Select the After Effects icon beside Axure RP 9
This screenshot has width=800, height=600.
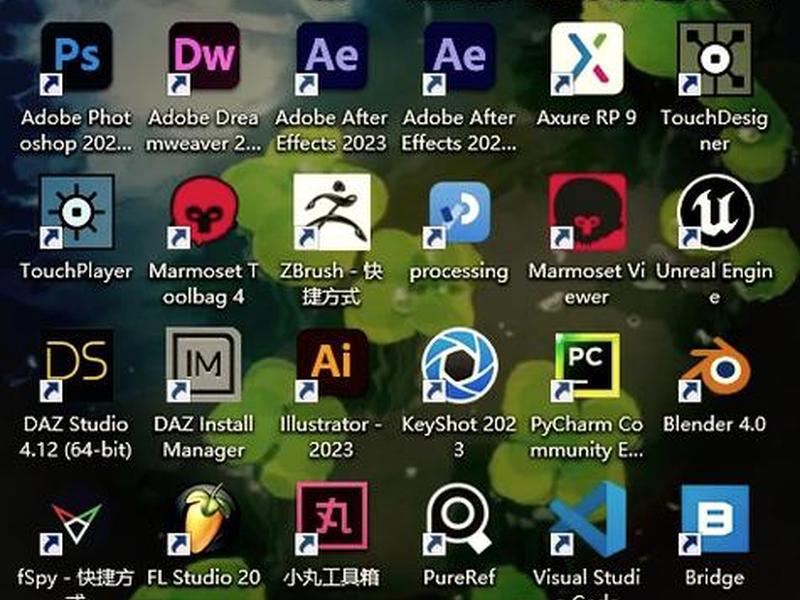coord(459,58)
